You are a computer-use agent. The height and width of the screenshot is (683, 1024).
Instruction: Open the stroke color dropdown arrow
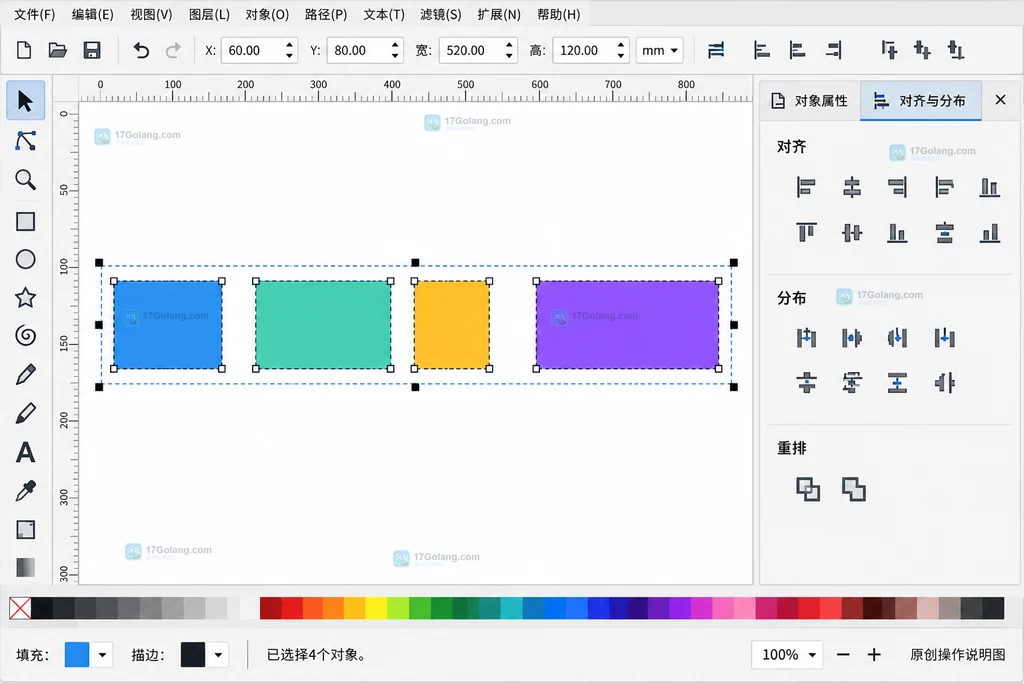(x=218, y=654)
